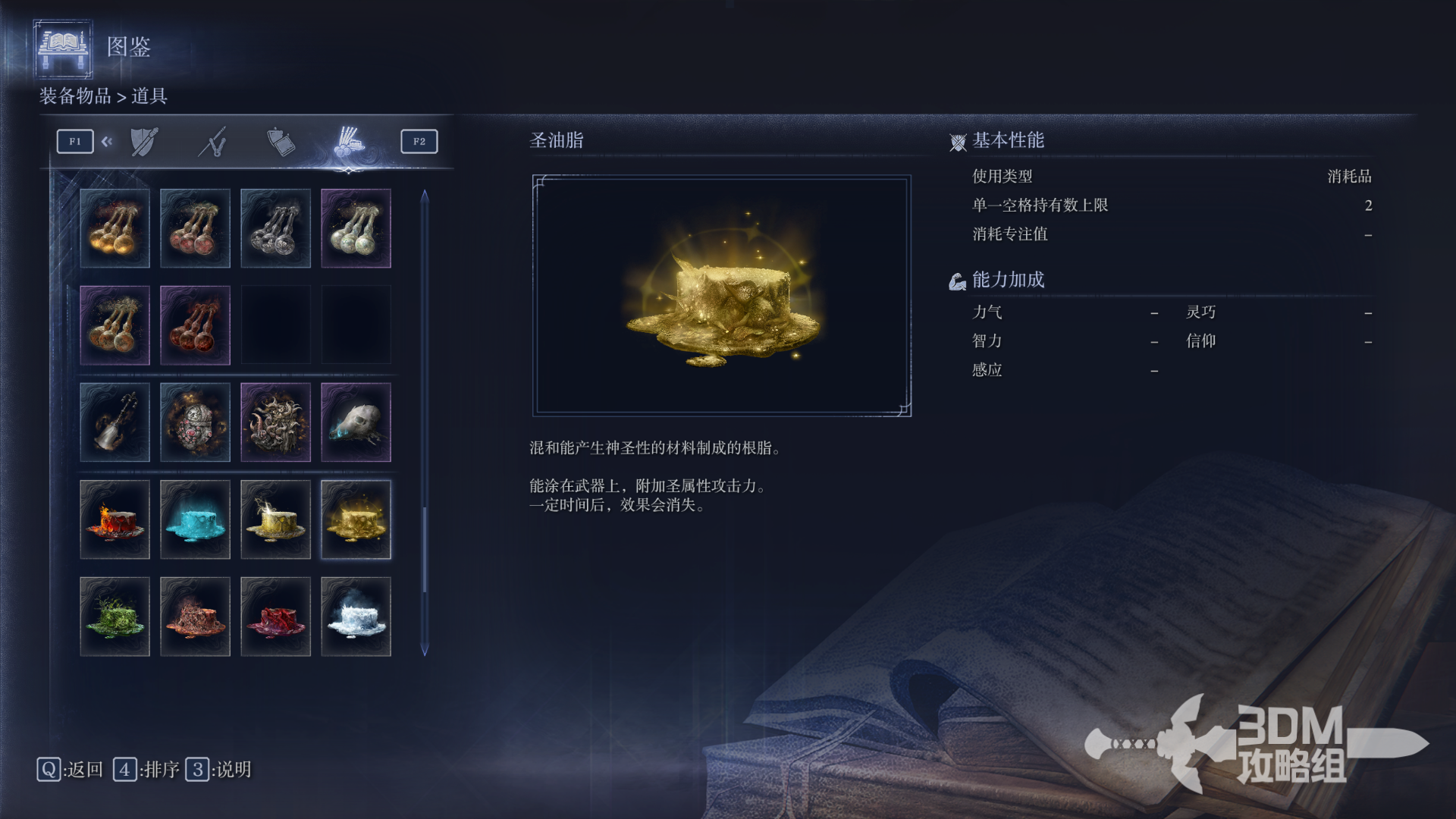Select the violin item icon
This screenshot has height=819, width=1456.
tap(115, 422)
